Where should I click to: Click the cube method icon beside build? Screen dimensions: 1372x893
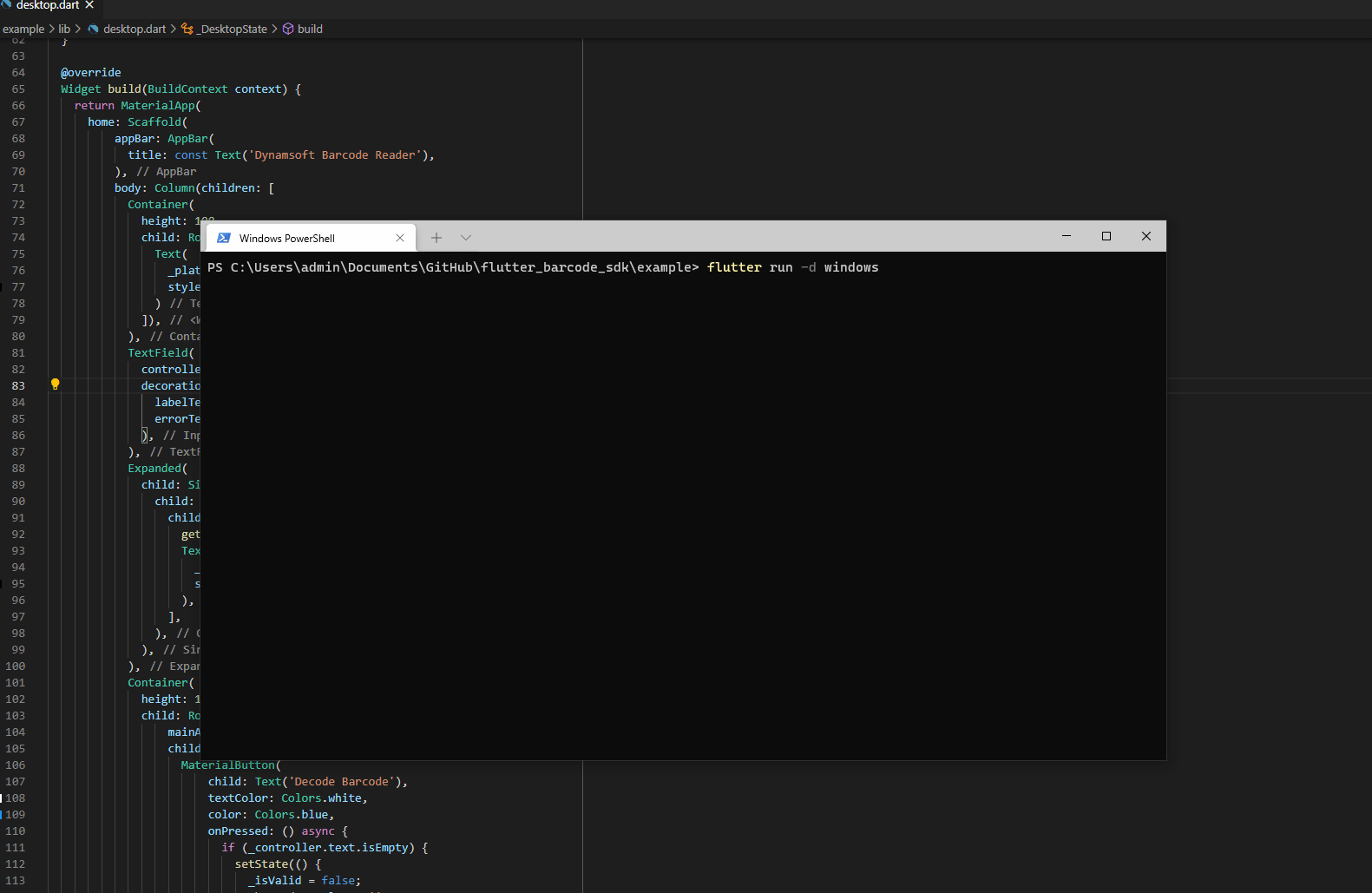click(x=288, y=29)
